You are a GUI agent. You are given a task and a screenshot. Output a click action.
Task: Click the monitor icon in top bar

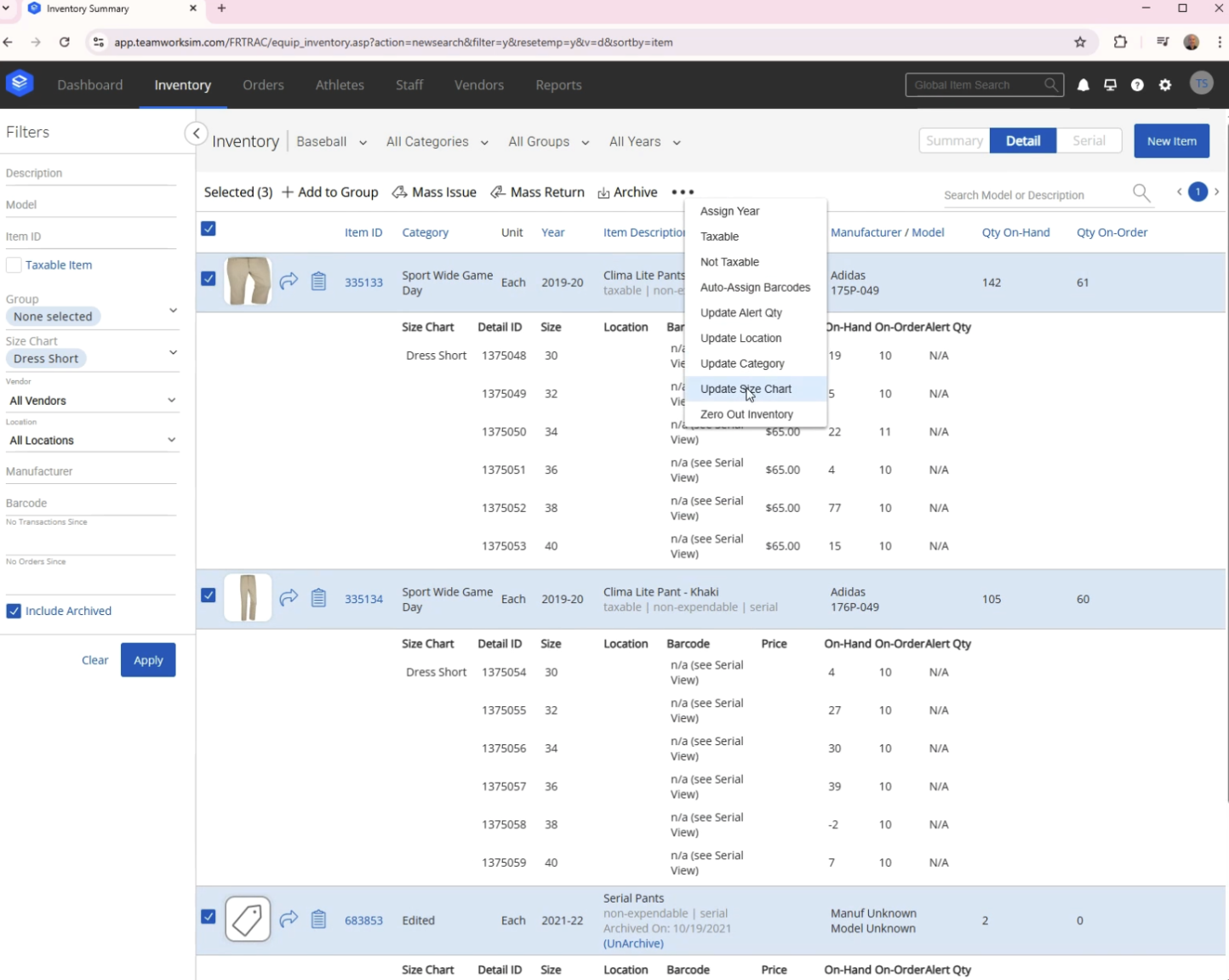click(1110, 85)
